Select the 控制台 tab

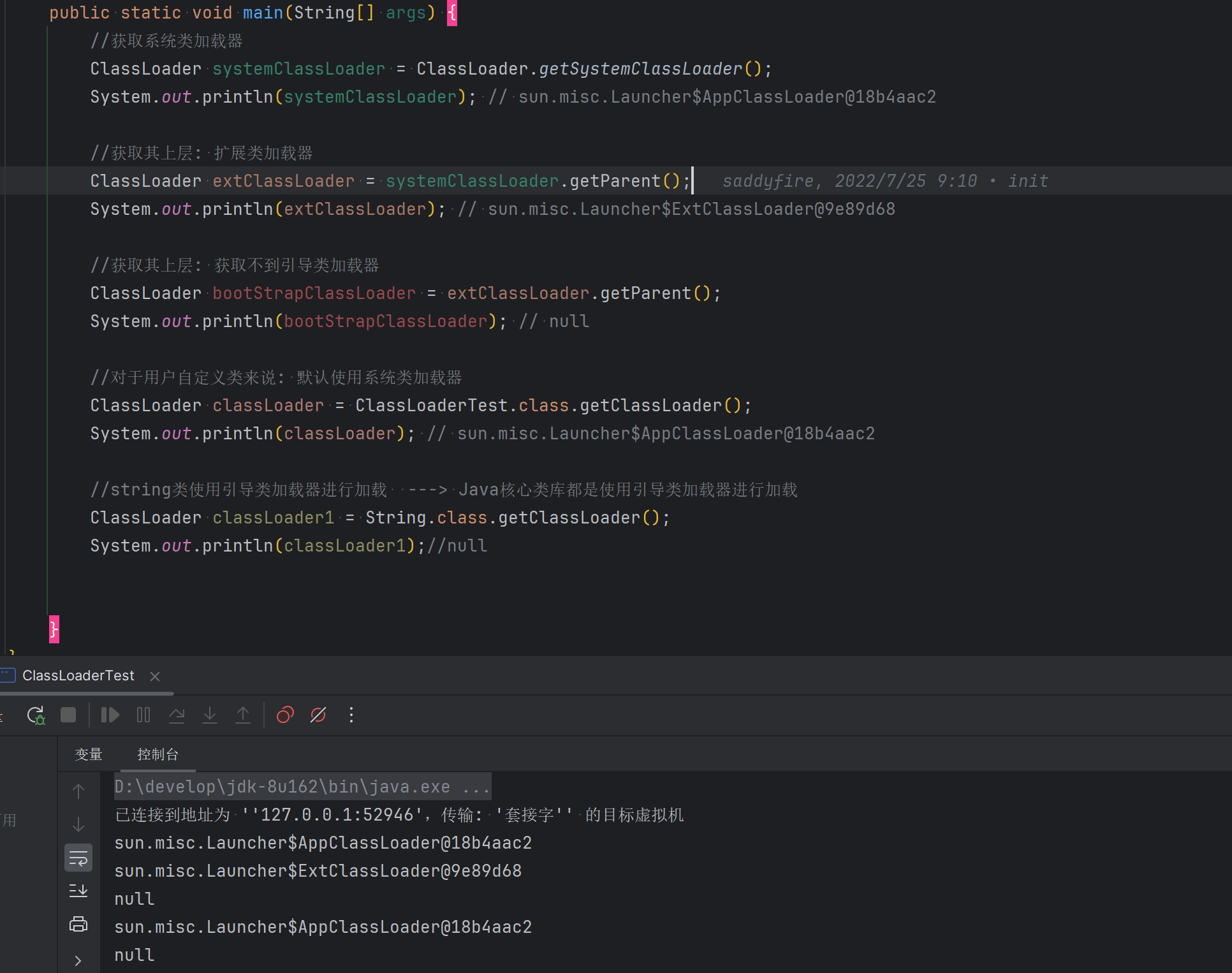click(158, 754)
